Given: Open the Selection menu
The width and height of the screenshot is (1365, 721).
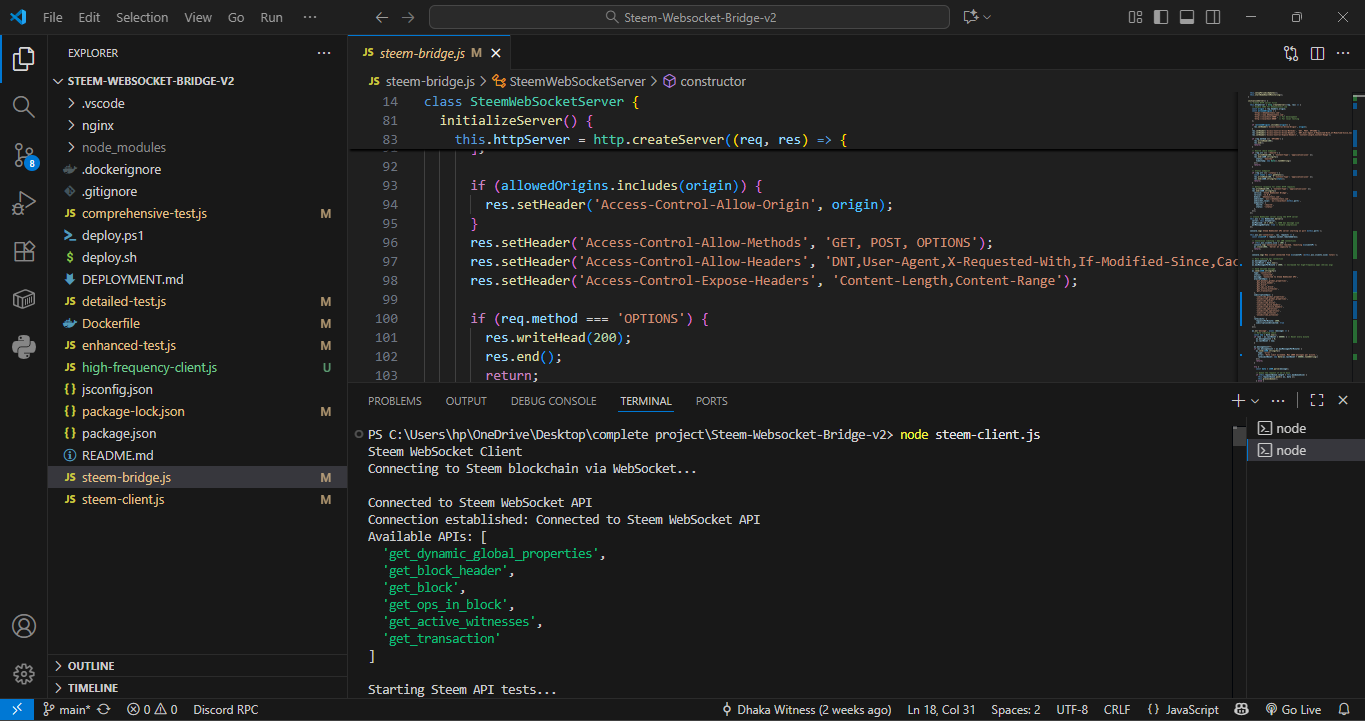Looking at the screenshot, I should coord(142,17).
